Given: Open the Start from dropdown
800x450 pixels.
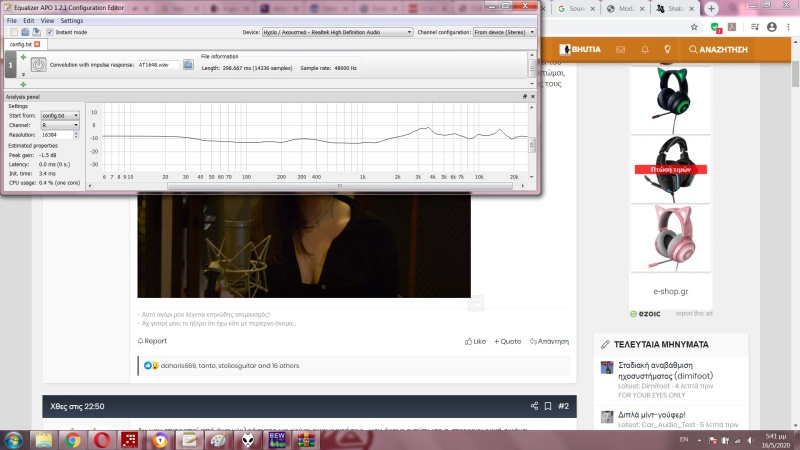Looking at the screenshot, I should (60, 116).
